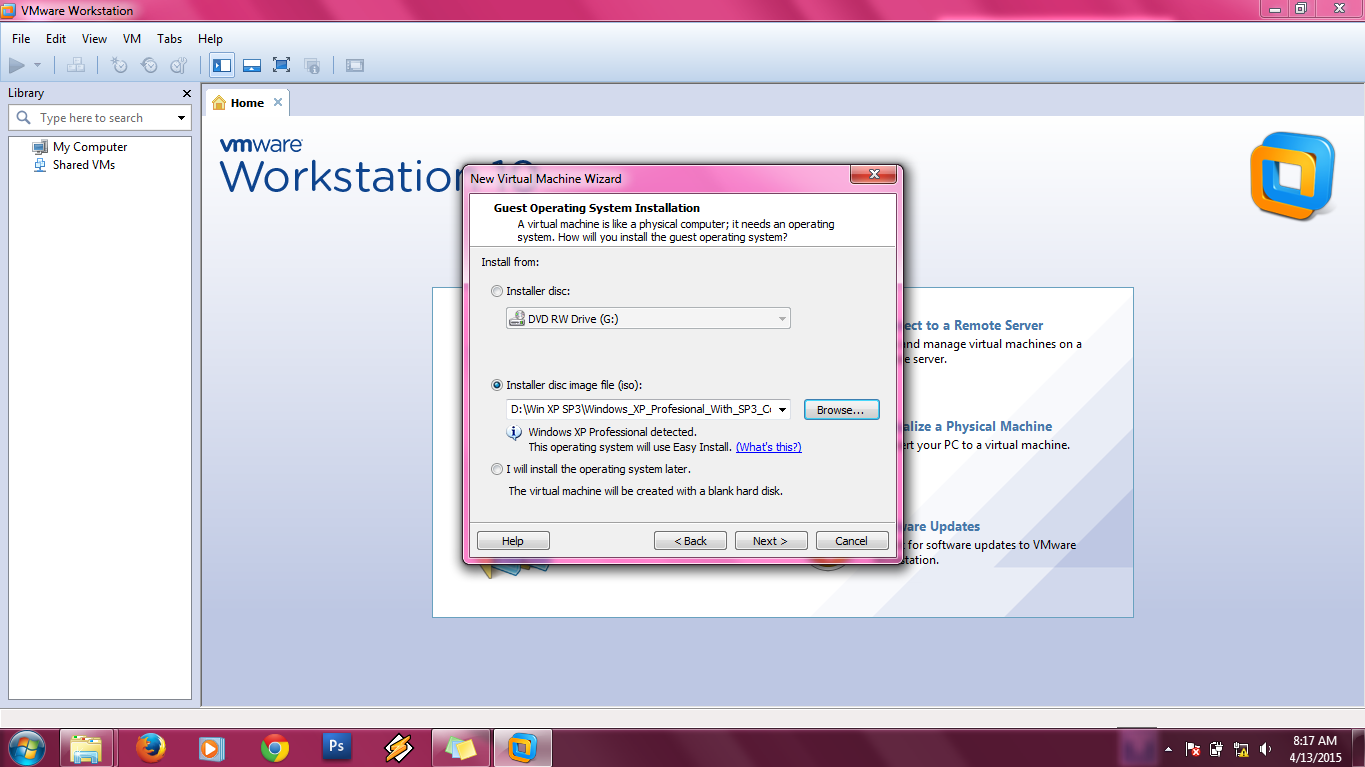The width and height of the screenshot is (1365, 767).
Task: Launch Firefox from the taskbar
Action: tap(151, 748)
